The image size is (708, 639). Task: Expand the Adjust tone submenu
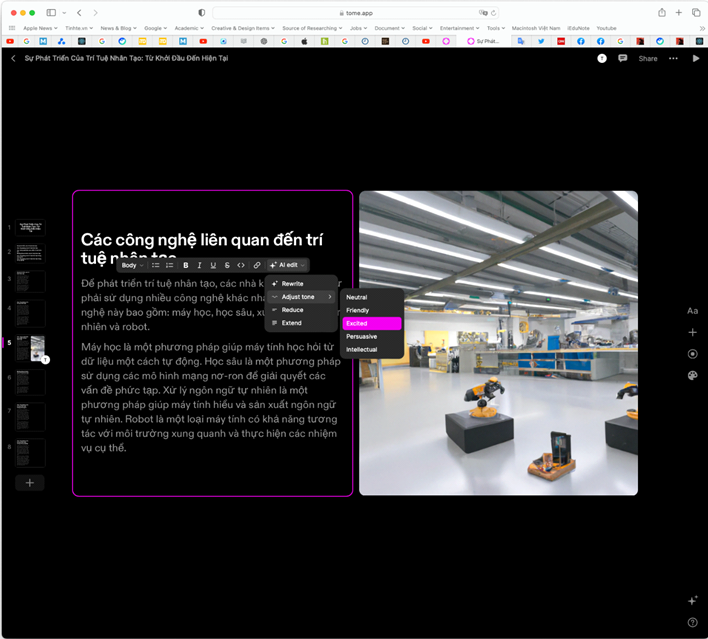(x=301, y=297)
